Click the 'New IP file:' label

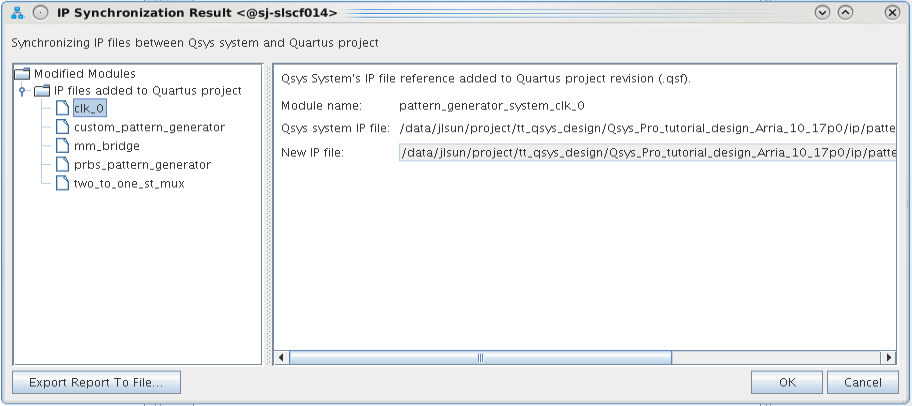pos(312,153)
